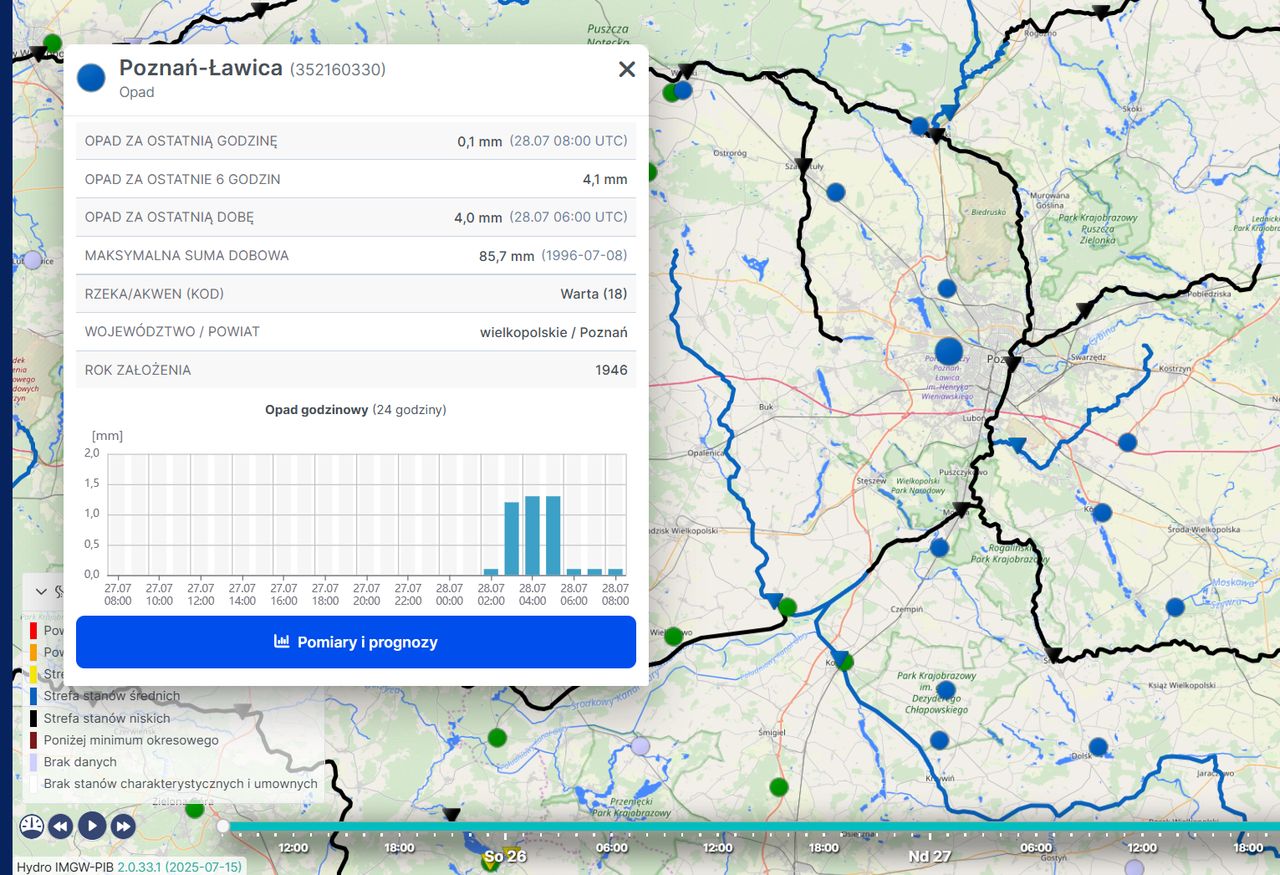This screenshot has height=875, width=1280.
Task: Select the blue rain marker just south of Mosina
Action: click(939, 547)
